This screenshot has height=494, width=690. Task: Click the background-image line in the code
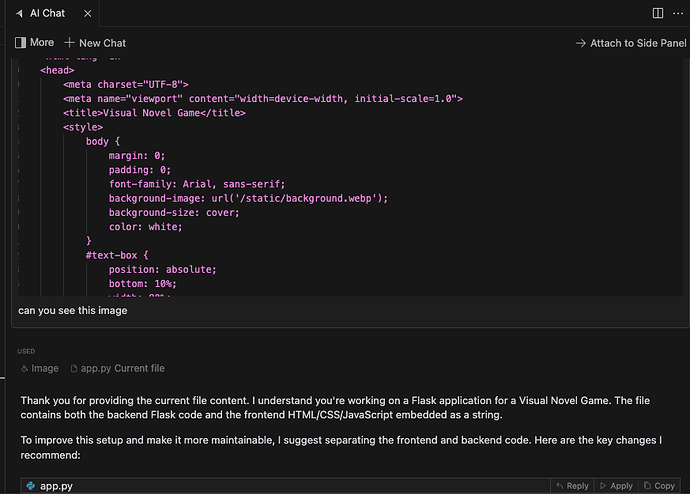248,198
